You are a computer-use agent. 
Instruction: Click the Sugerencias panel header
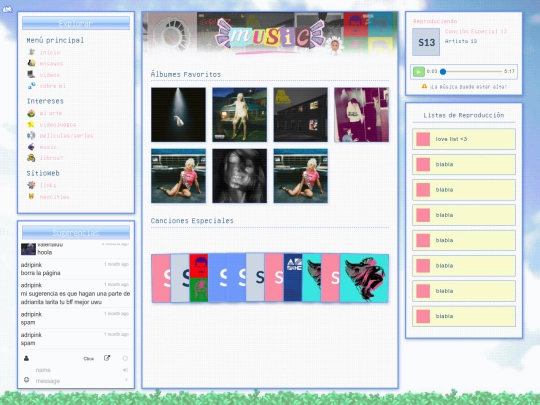tap(76, 232)
